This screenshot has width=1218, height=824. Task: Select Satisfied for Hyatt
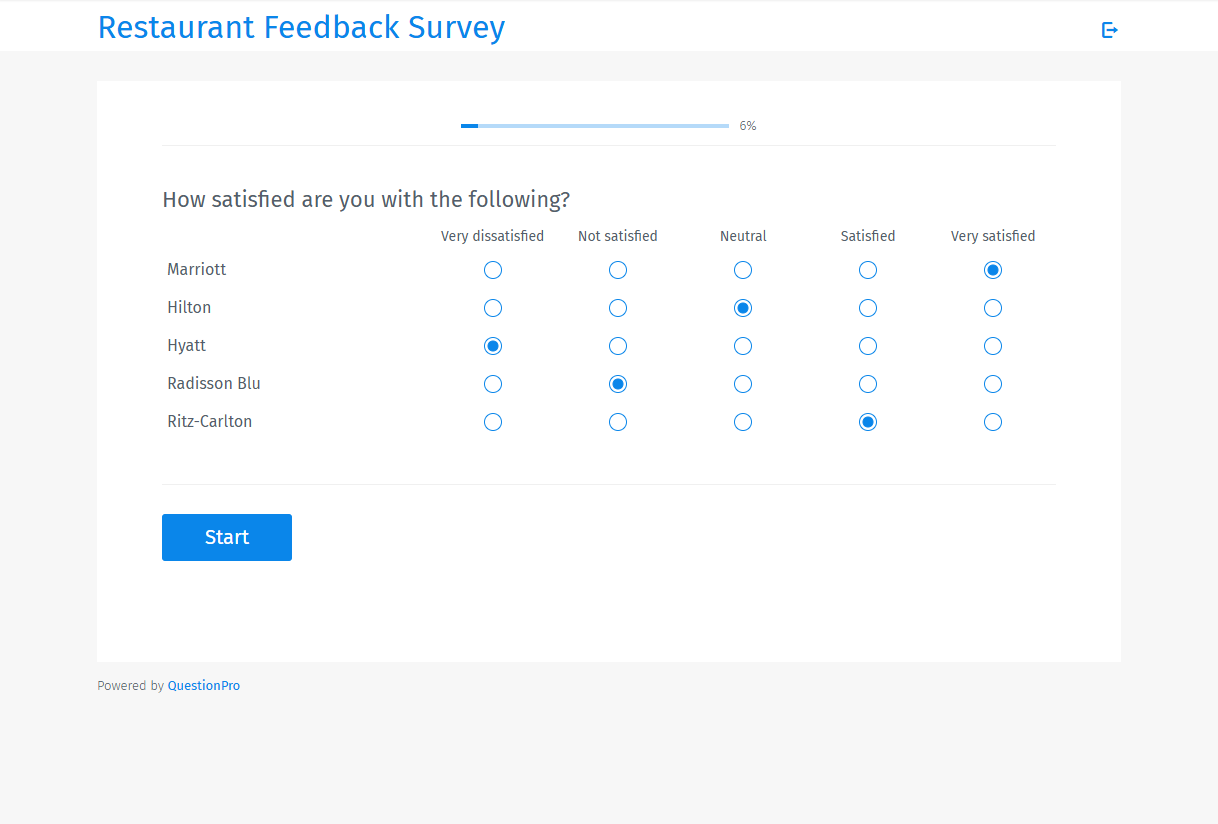tap(867, 345)
